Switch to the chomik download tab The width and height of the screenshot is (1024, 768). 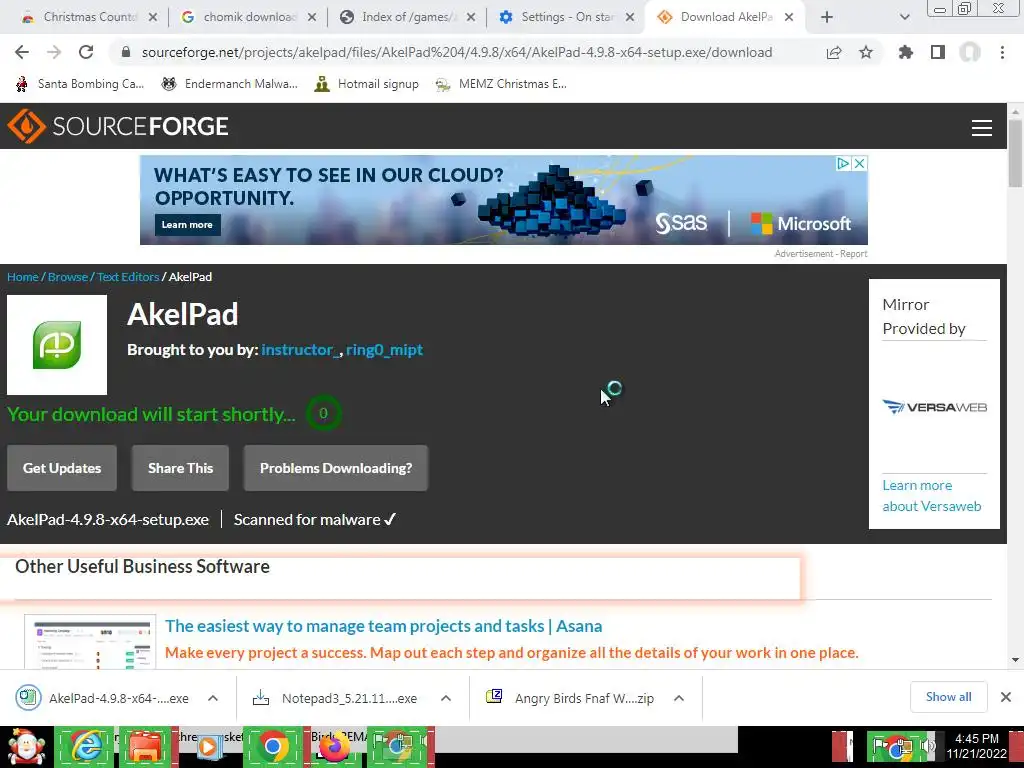pyautogui.click(x=248, y=17)
